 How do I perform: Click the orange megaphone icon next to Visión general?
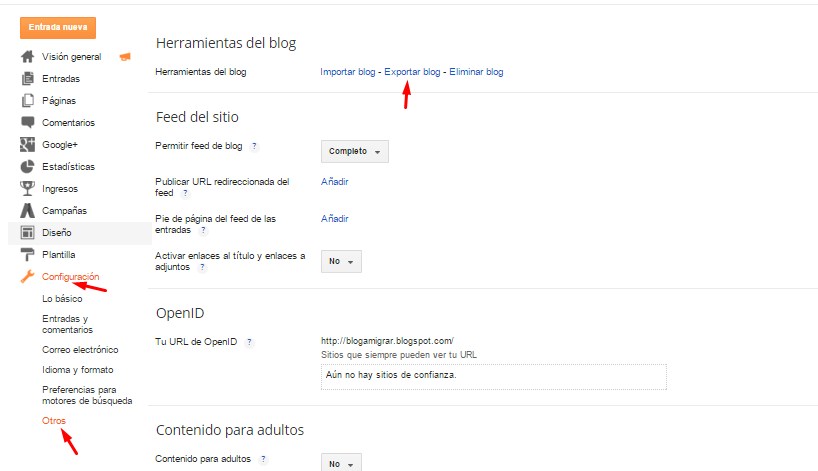[125, 56]
